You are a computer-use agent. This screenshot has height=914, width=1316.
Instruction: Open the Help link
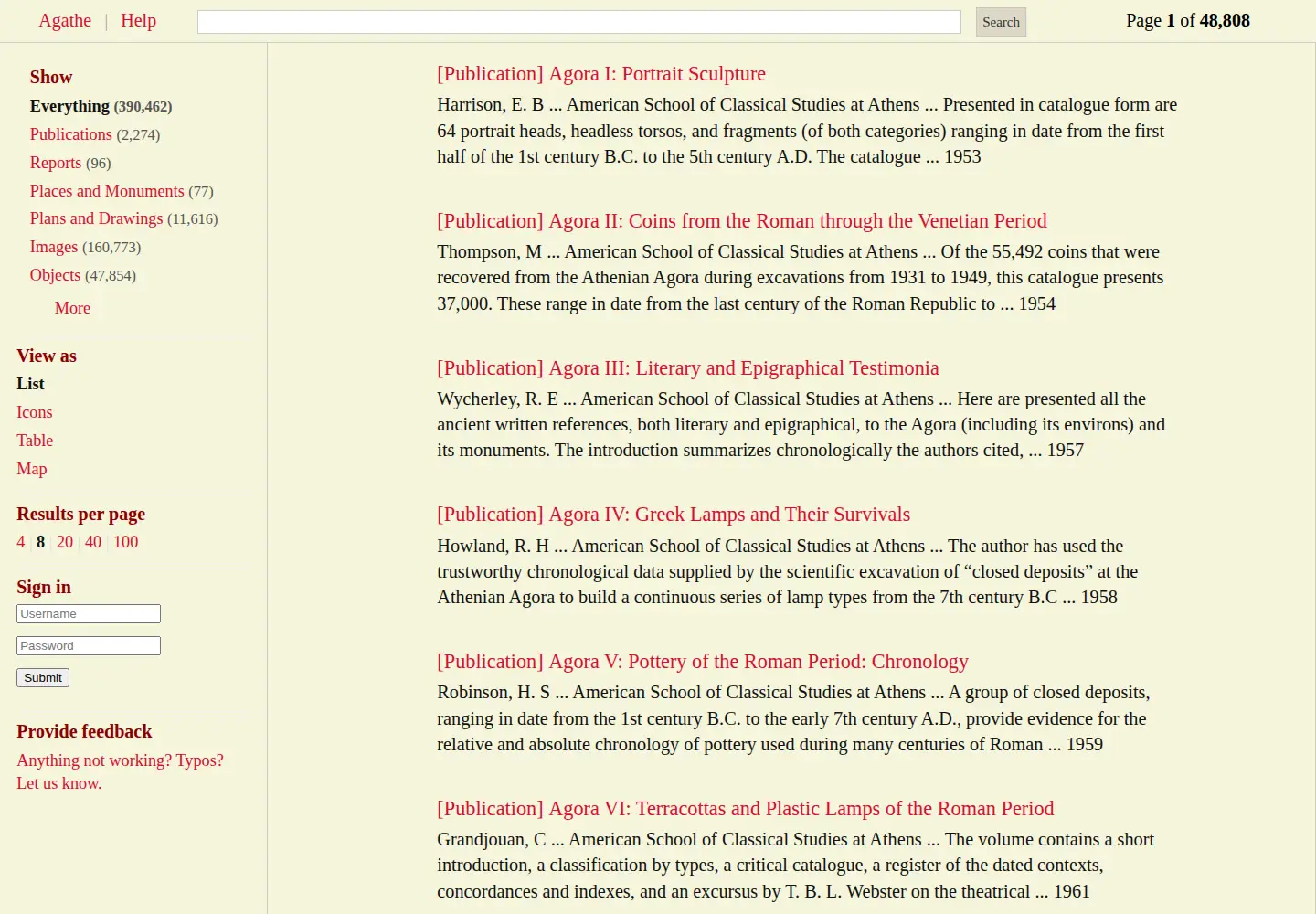tap(138, 20)
